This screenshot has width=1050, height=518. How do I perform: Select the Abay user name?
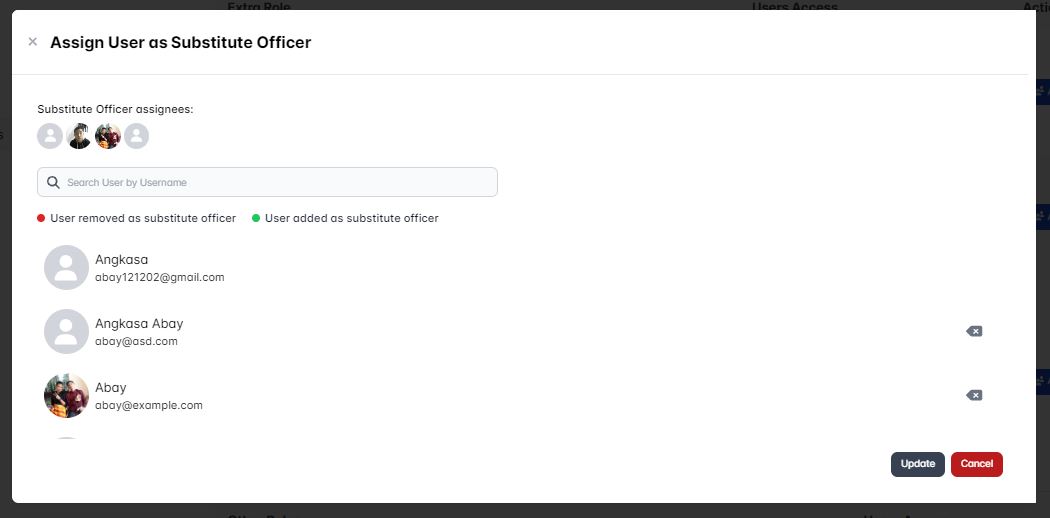(110, 387)
